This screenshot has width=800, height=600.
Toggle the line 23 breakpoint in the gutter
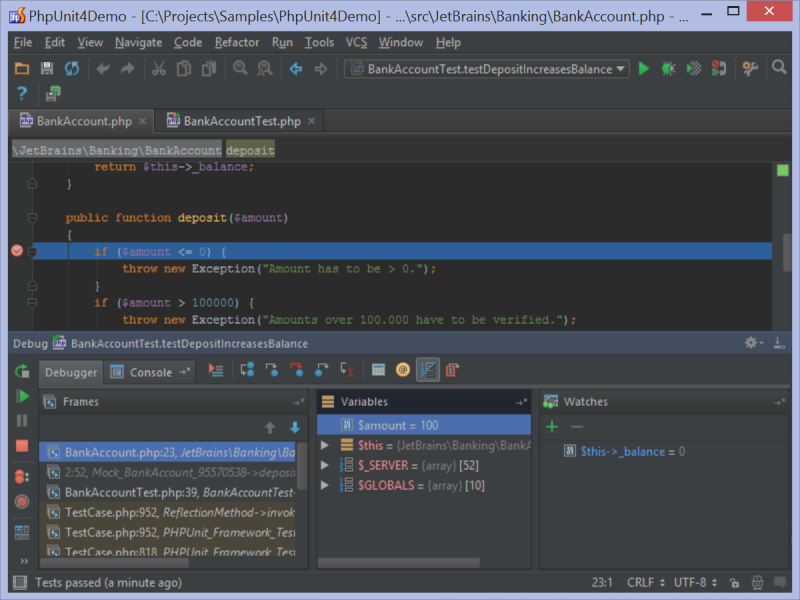(x=16, y=251)
